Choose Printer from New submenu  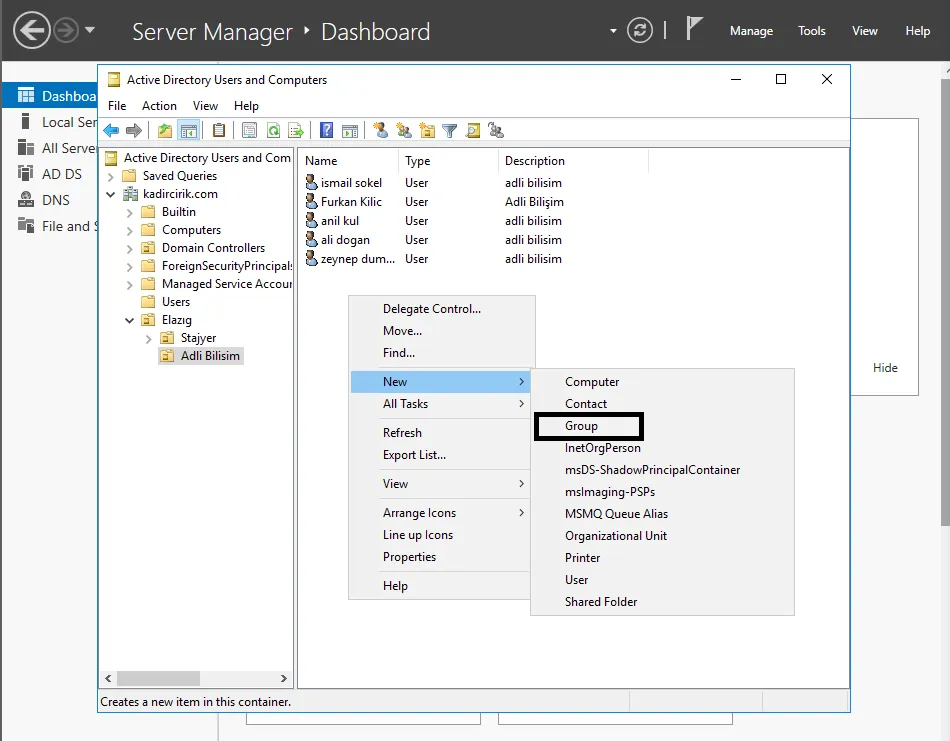tap(662, 557)
